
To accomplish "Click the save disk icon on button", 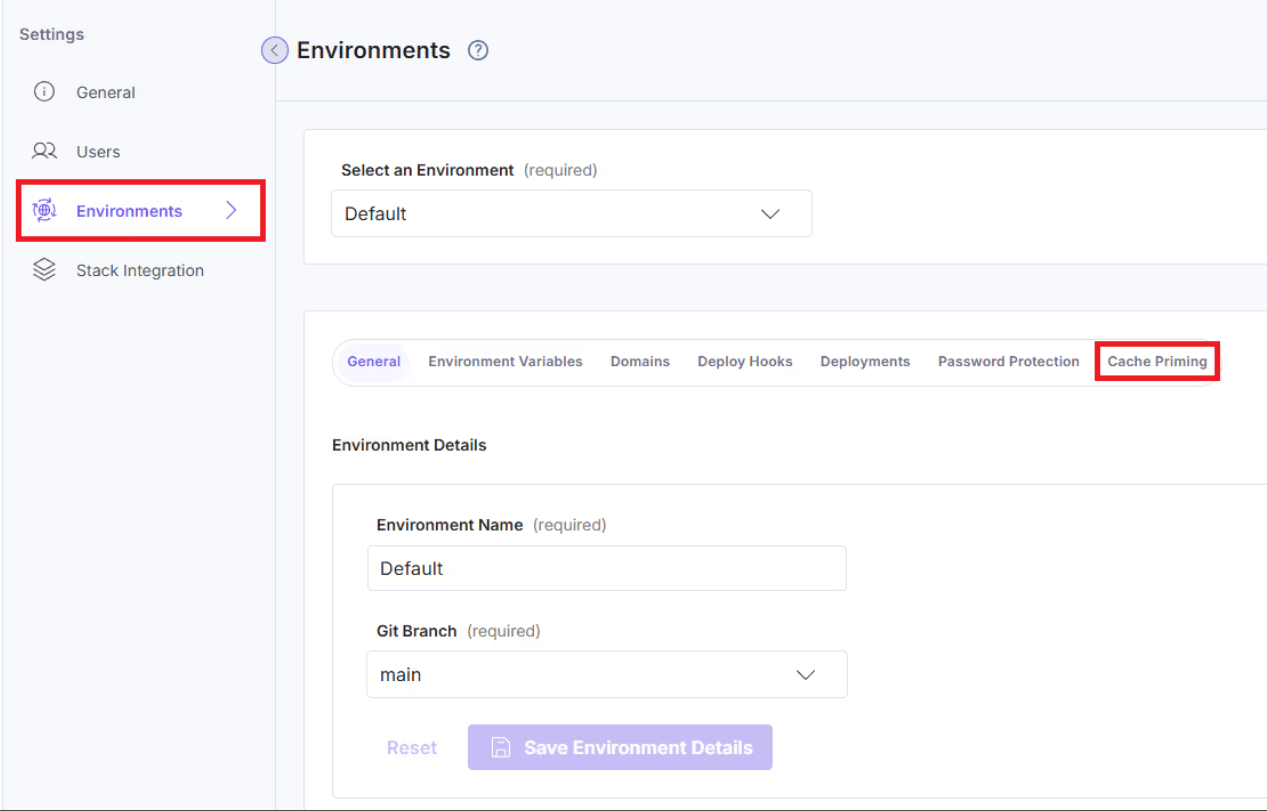I will [502, 748].
